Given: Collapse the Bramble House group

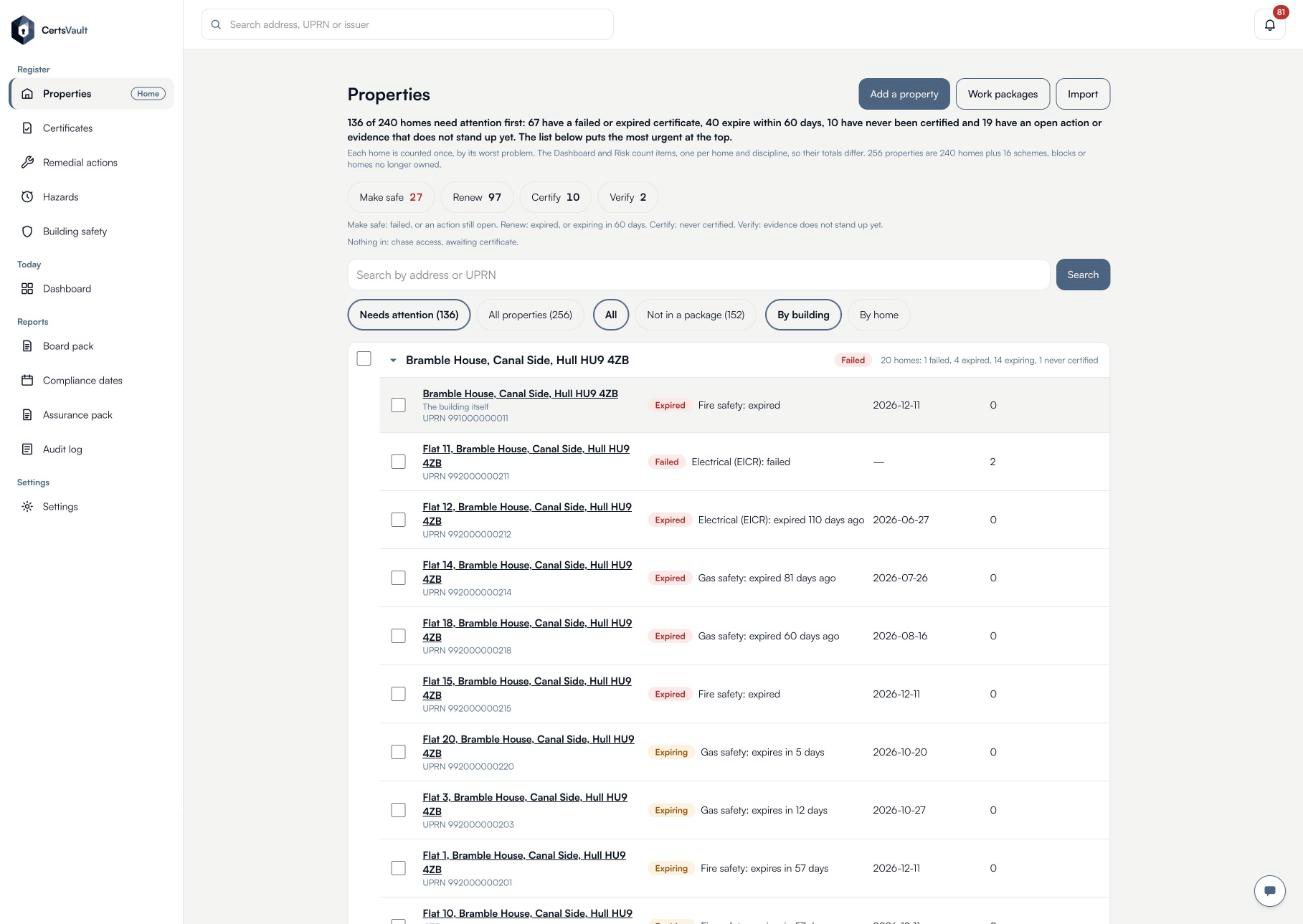Looking at the screenshot, I should [x=393, y=360].
